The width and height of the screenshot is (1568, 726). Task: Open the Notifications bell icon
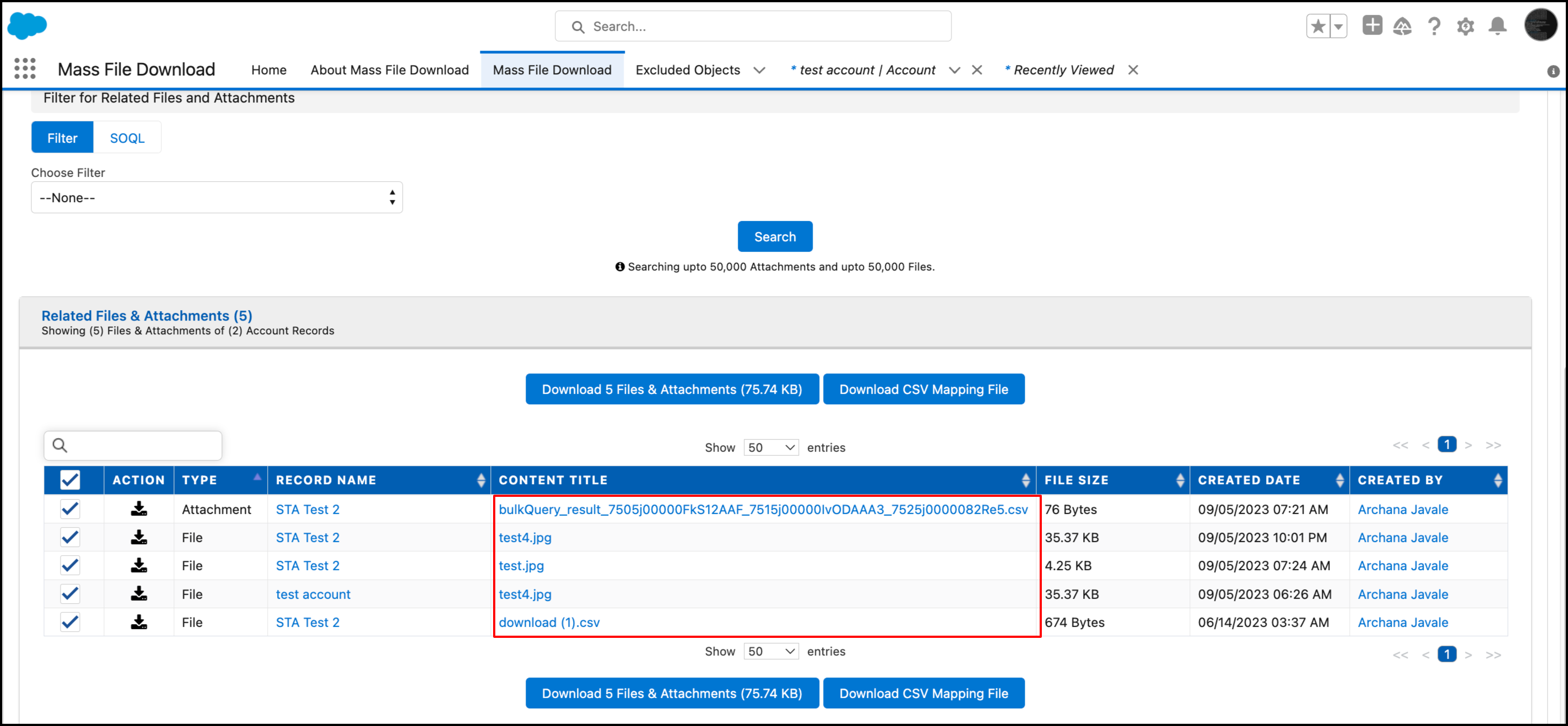(1497, 26)
